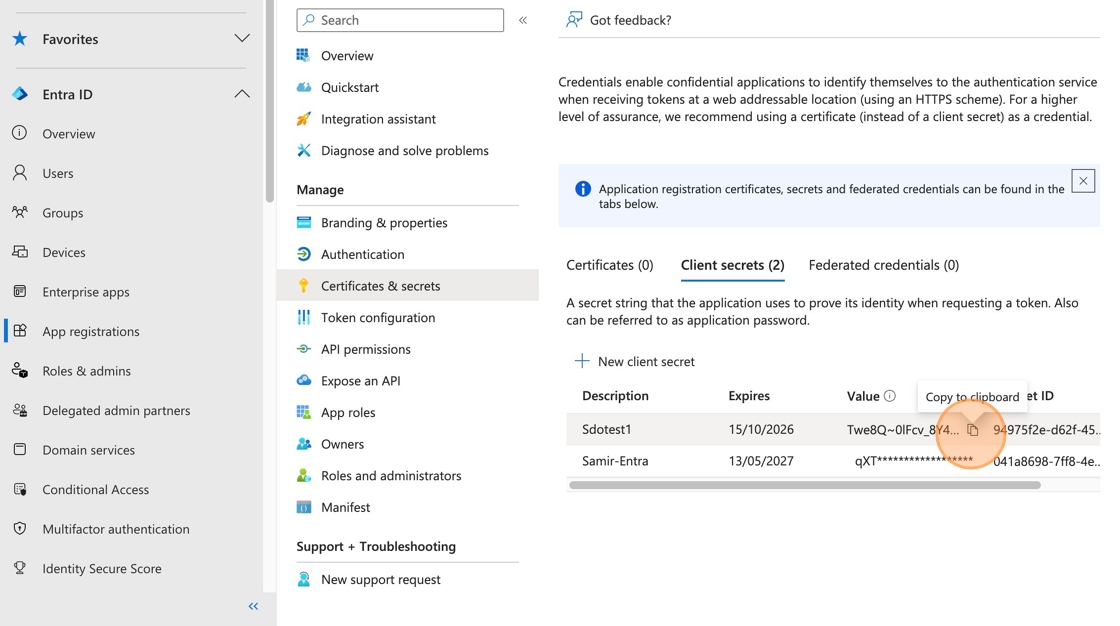Click the Users person icon

pyautogui.click(x=20, y=173)
